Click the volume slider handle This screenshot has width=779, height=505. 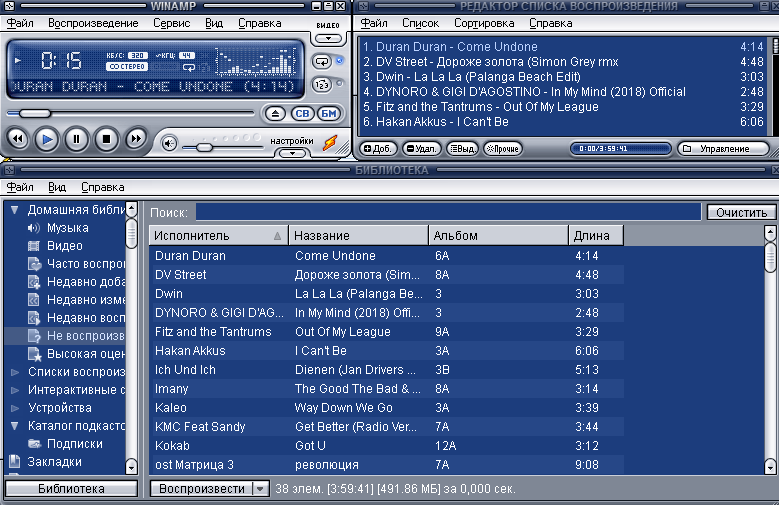(x=204, y=148)
